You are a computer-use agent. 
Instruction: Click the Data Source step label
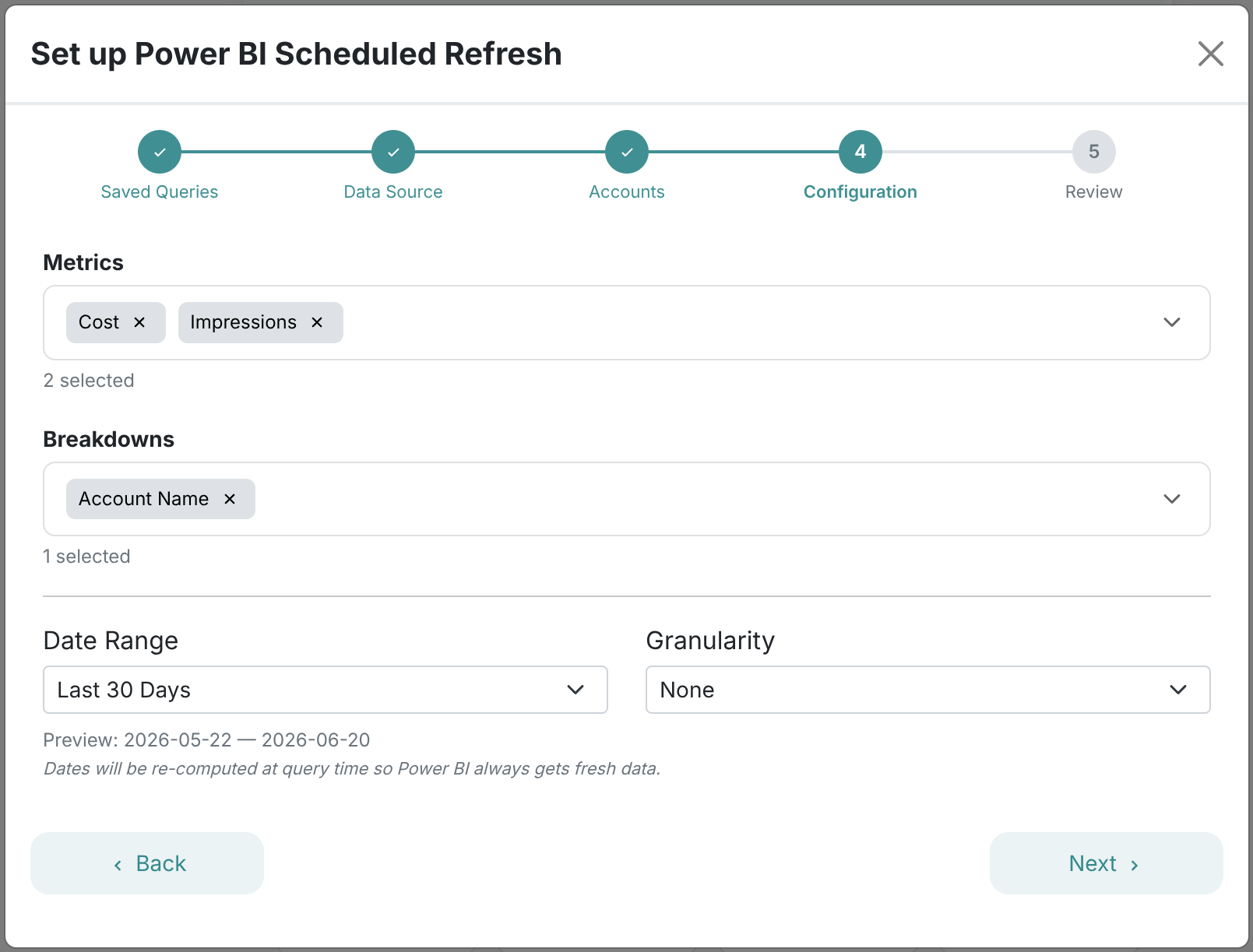(x=393, y=192)
